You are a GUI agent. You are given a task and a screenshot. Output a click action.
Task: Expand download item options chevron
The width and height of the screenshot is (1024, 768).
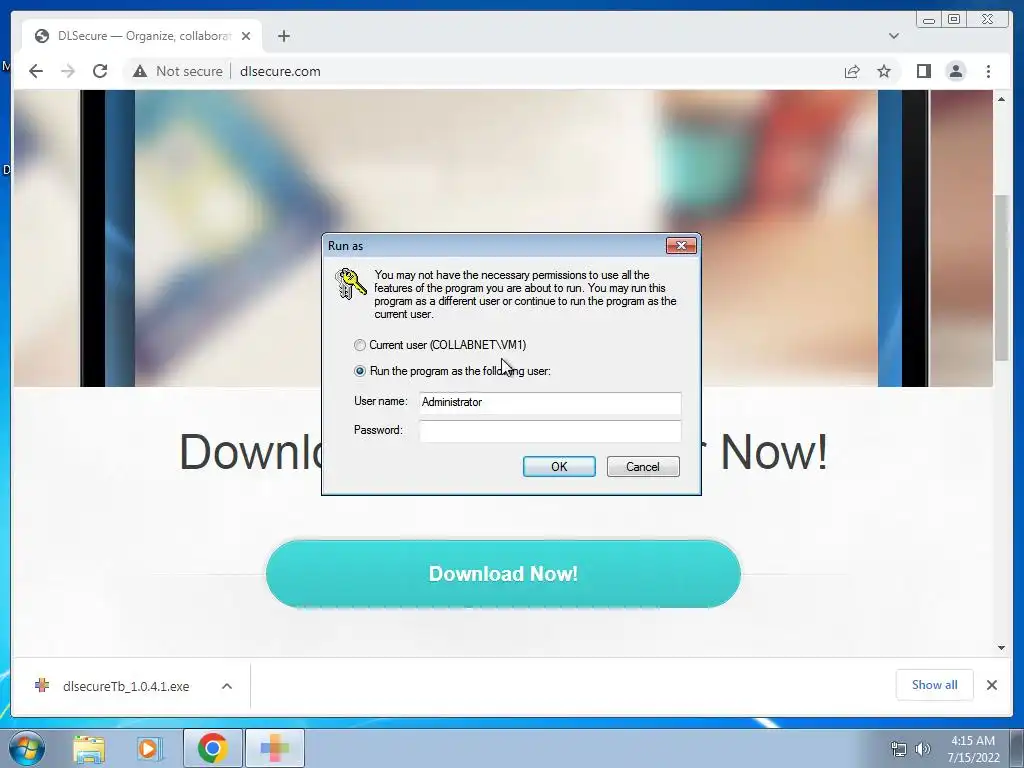tap(227, 686)
